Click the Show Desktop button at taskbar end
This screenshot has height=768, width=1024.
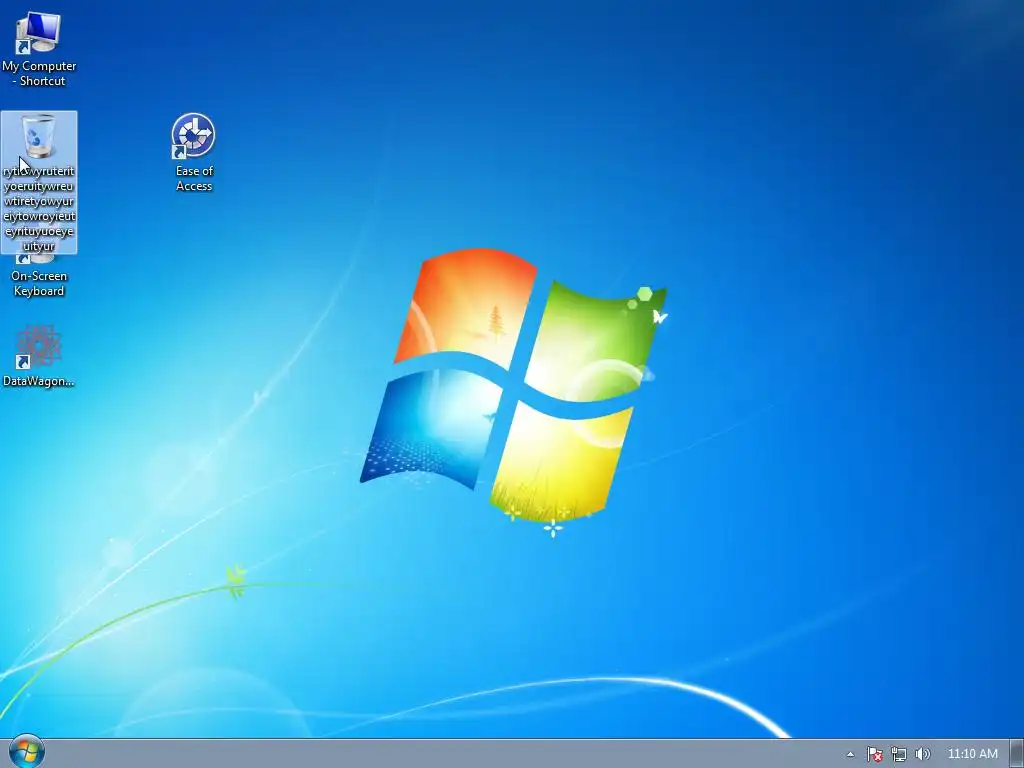[x=1017, y=754]
